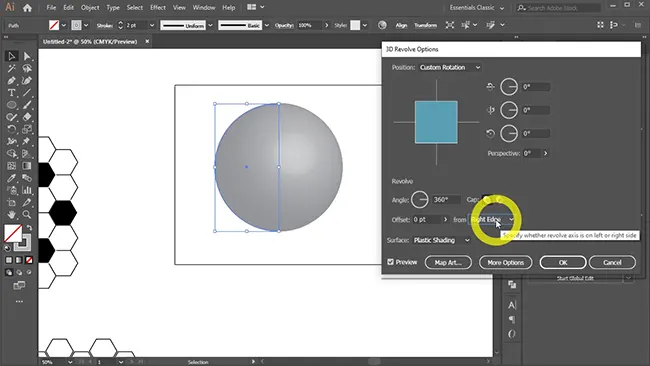The width and height of the screenshot is (650, 366).
Task: Set fill mode to Gradient in toolbar
Action: coord(19,260)
